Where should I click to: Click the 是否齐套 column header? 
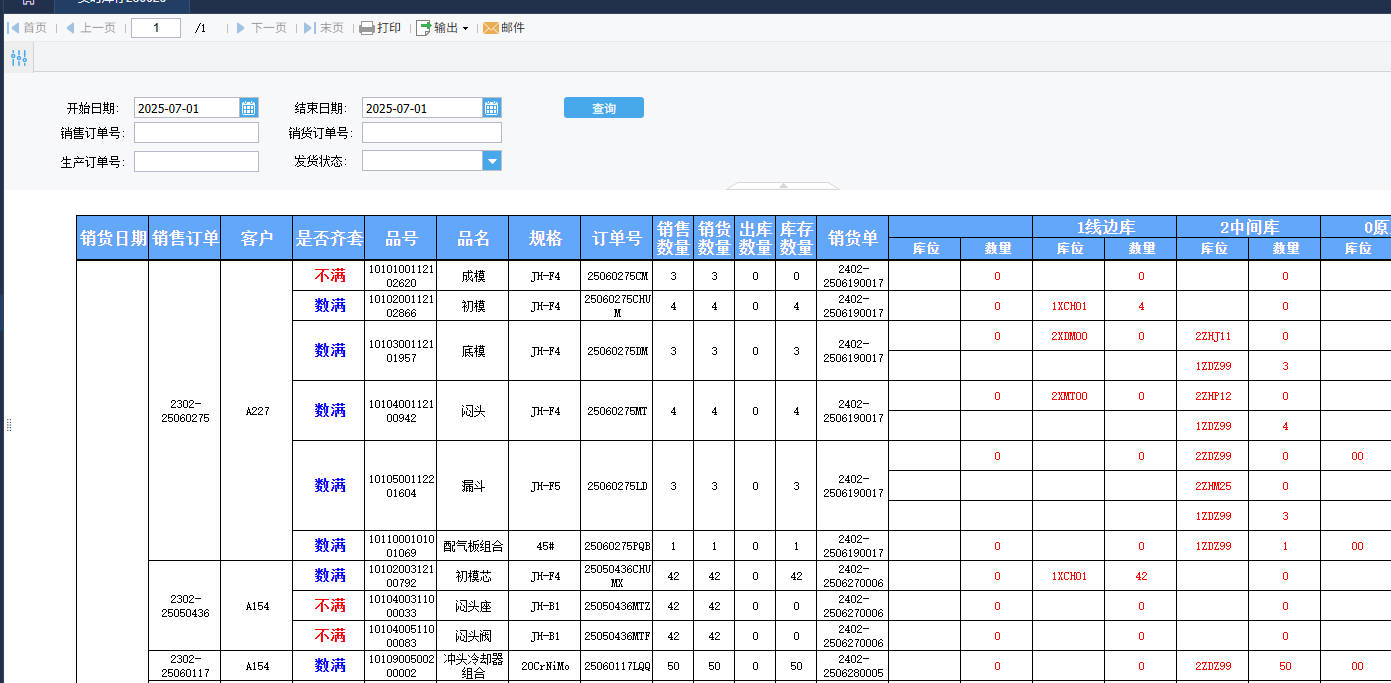click(x=329, y=238)
